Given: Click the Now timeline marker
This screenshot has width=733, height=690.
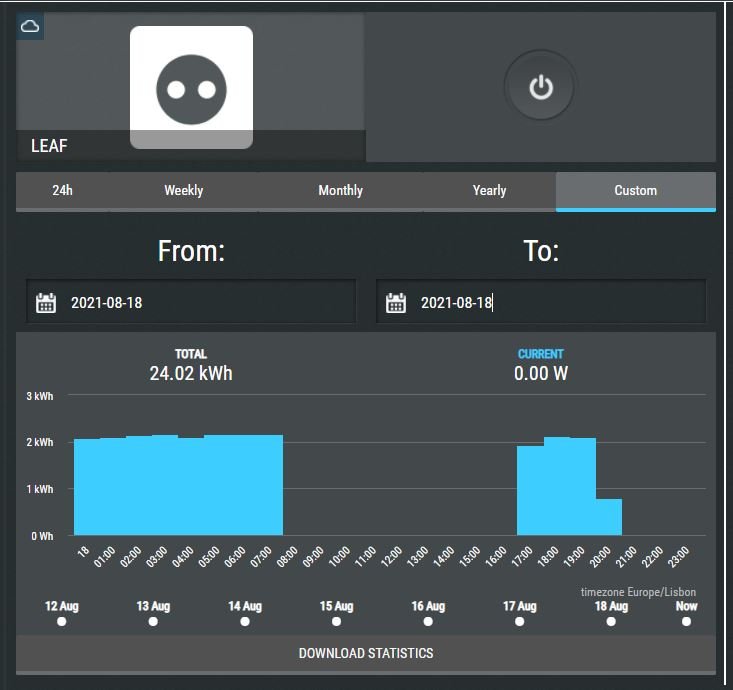Looking at the screenshot, I should [686, 621].
